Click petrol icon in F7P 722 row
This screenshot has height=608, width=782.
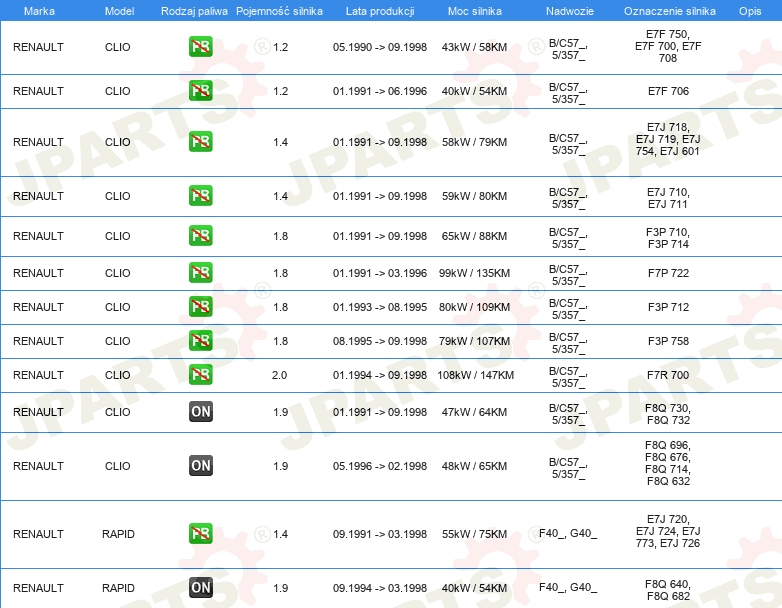pos(200,273)
